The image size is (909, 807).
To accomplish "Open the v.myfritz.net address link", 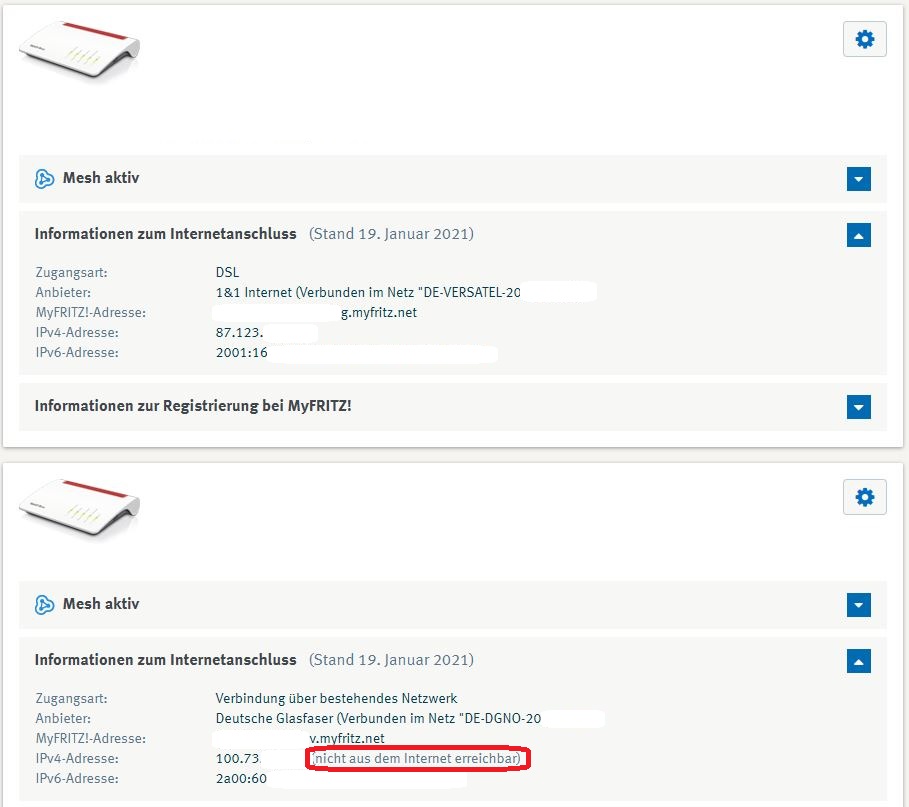I will (x=347, y=739).
